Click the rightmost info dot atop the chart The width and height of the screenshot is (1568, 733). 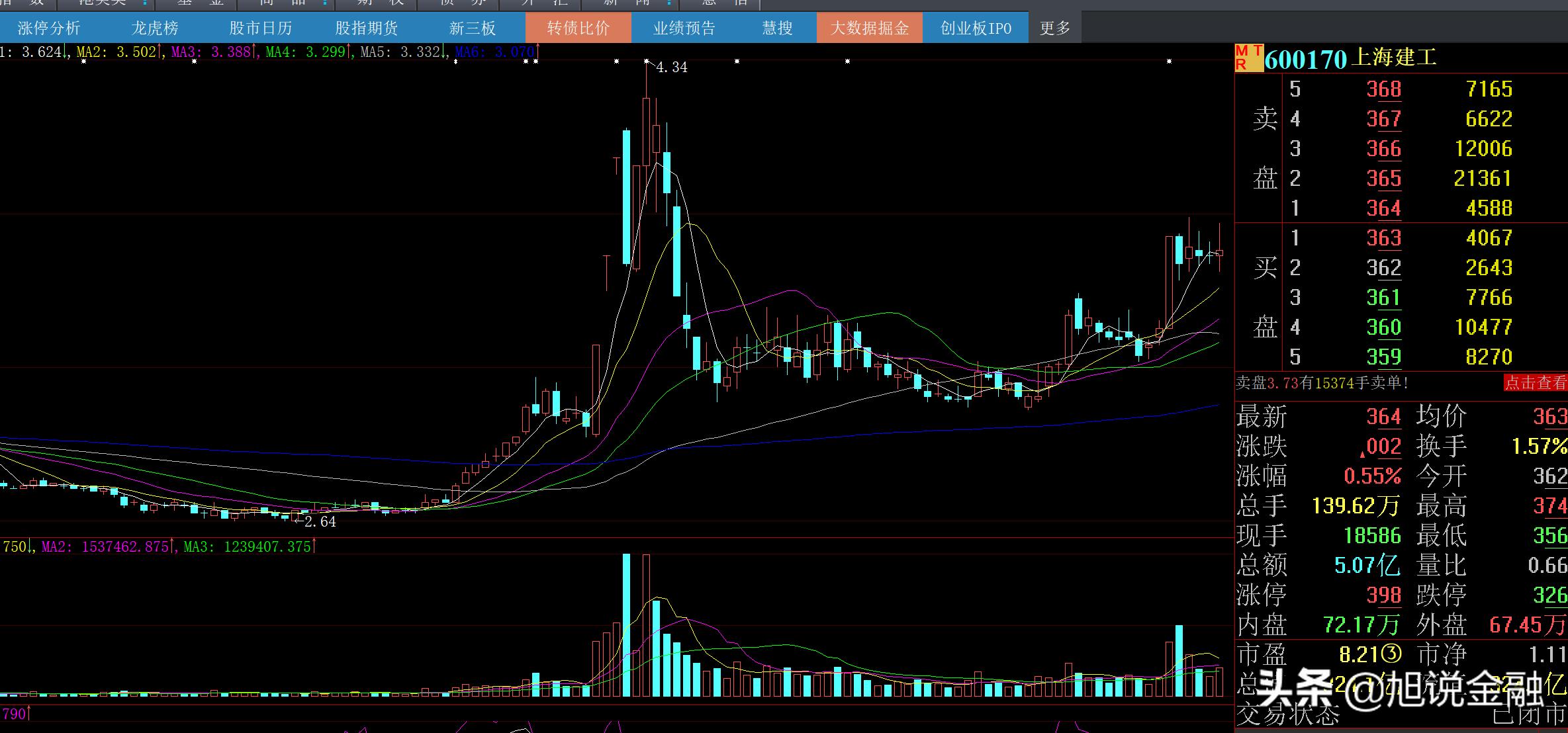(1169, 62)
